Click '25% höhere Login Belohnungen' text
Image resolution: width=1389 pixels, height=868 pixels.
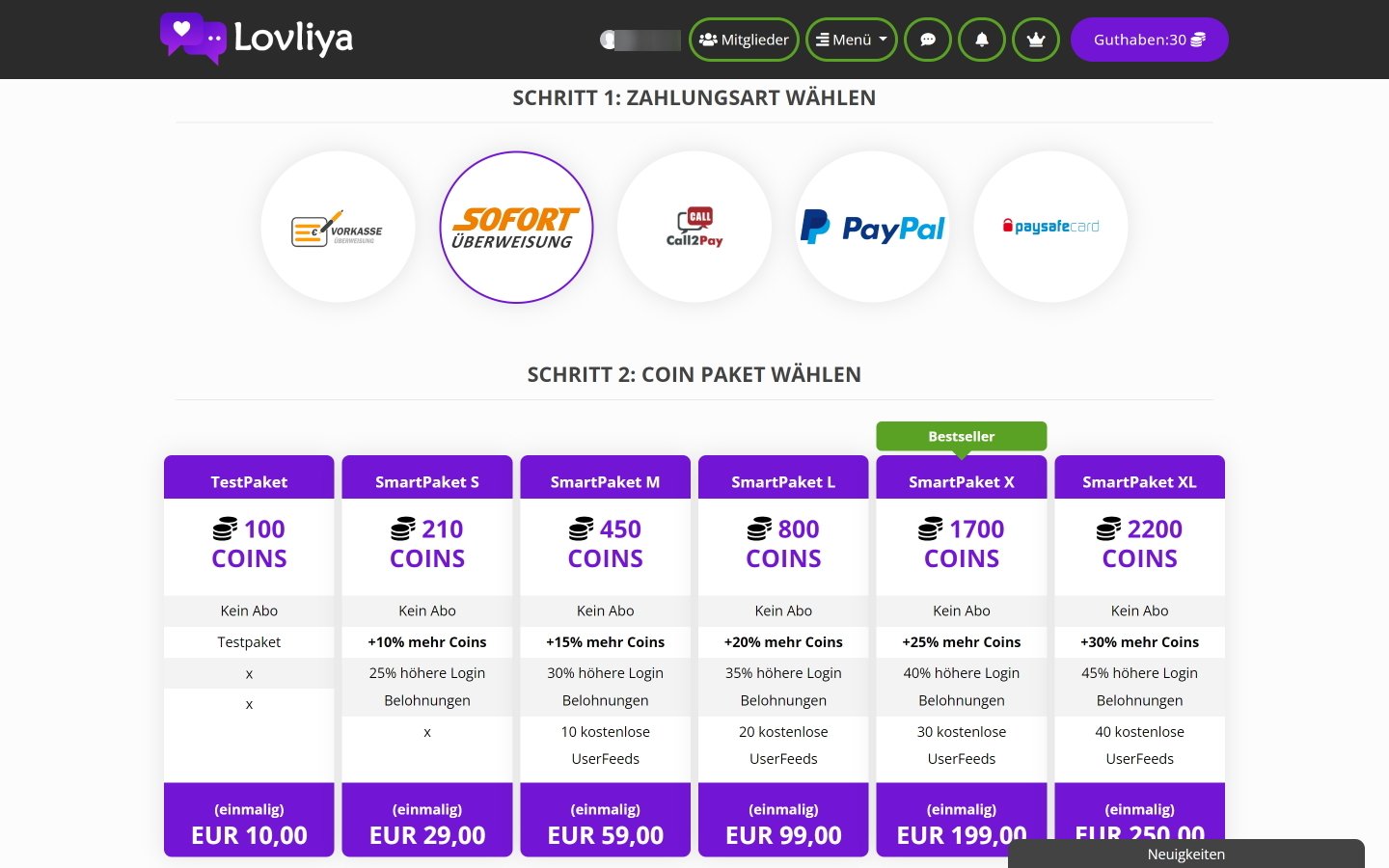pyautogui.click(x=427, y=687)
